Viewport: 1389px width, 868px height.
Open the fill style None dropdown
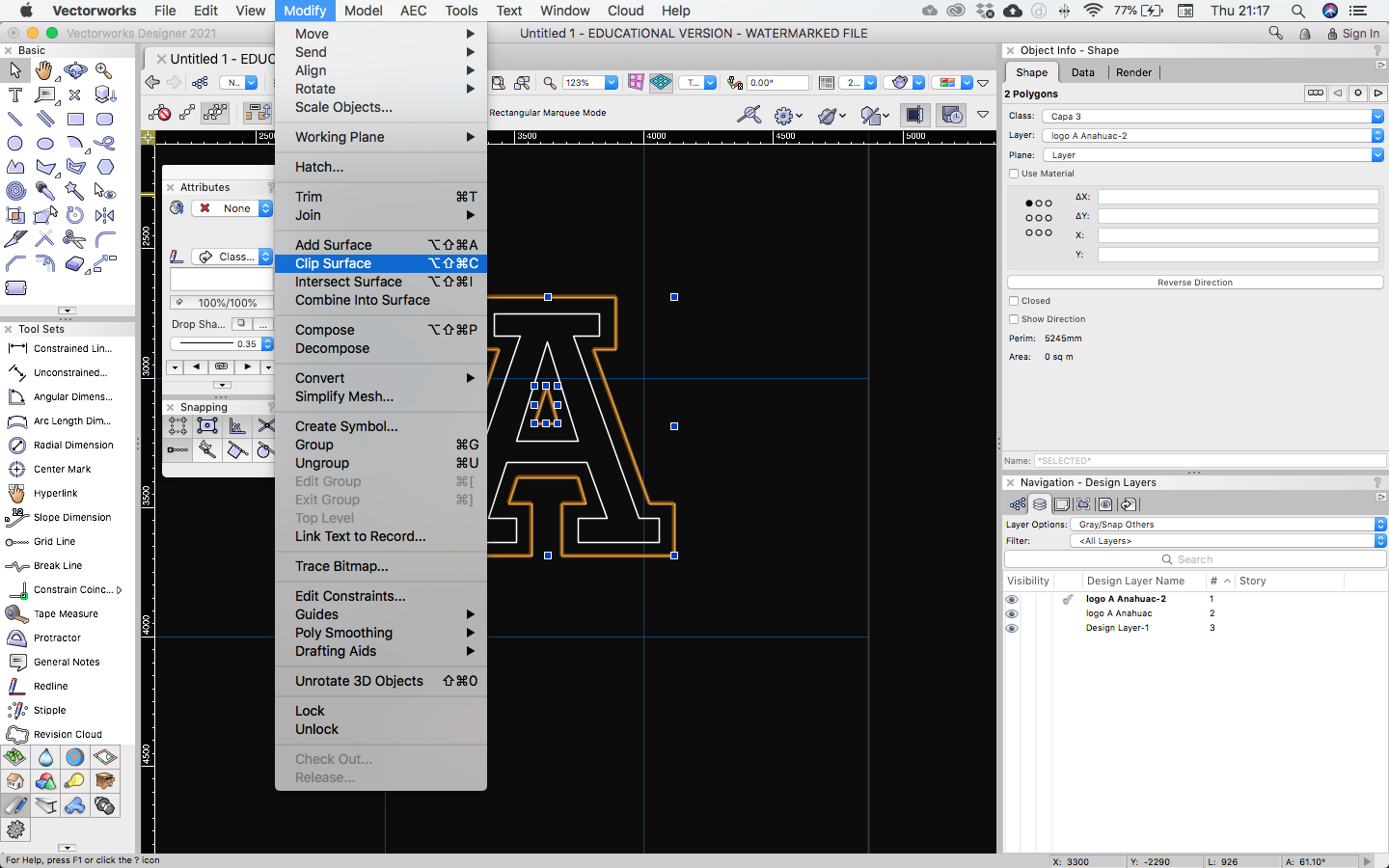231,208
